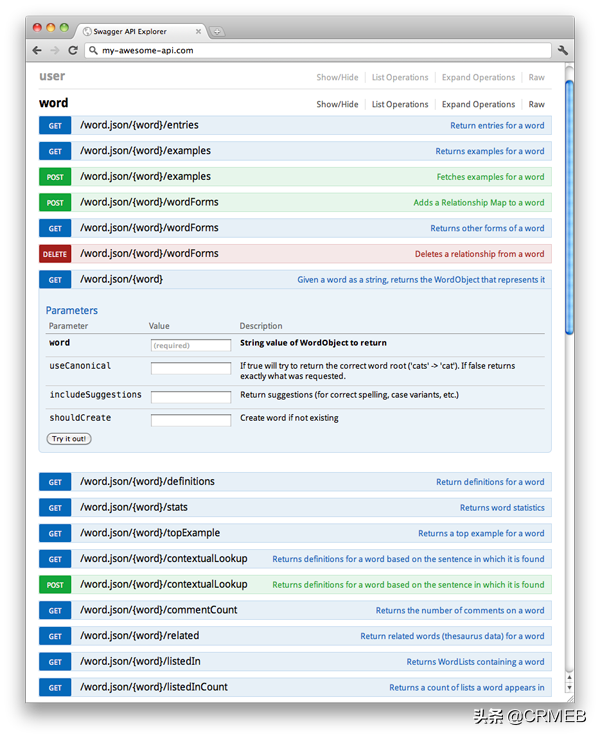Image resolution: width=600 pixels, height=738 pixels.
Task: Click GET badge for contextualLookup
Action: (55, 559)
